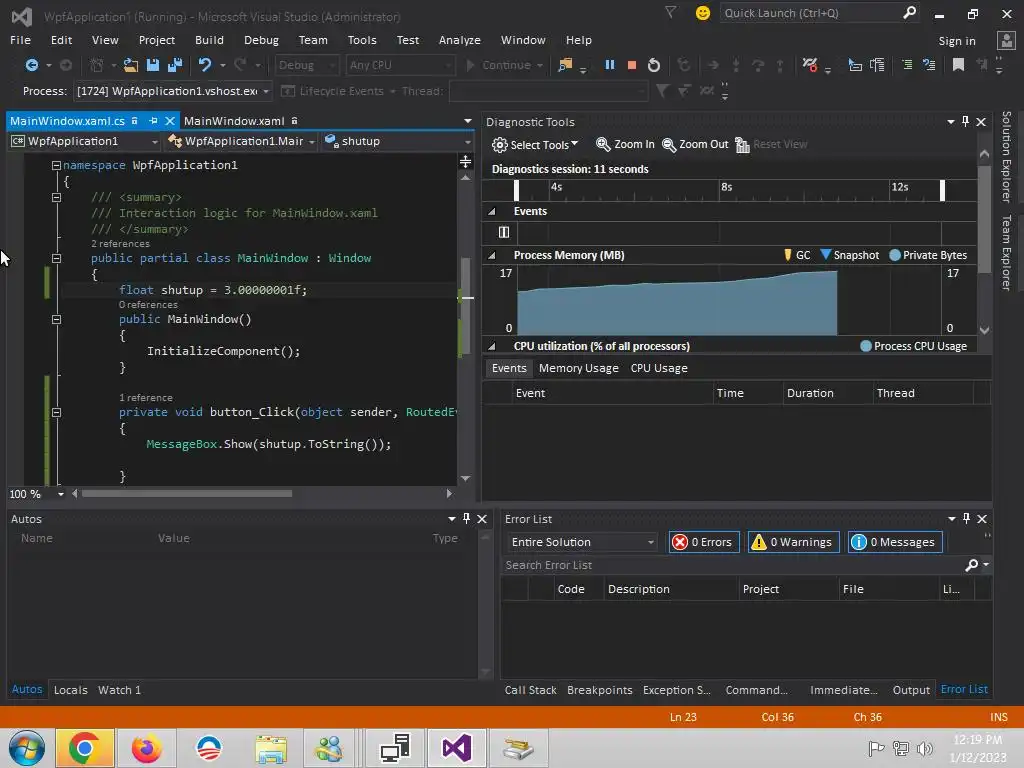1024x768 pixels.
Task: Open Select Tools gear dropdown
Action: (x=535, y=144)
